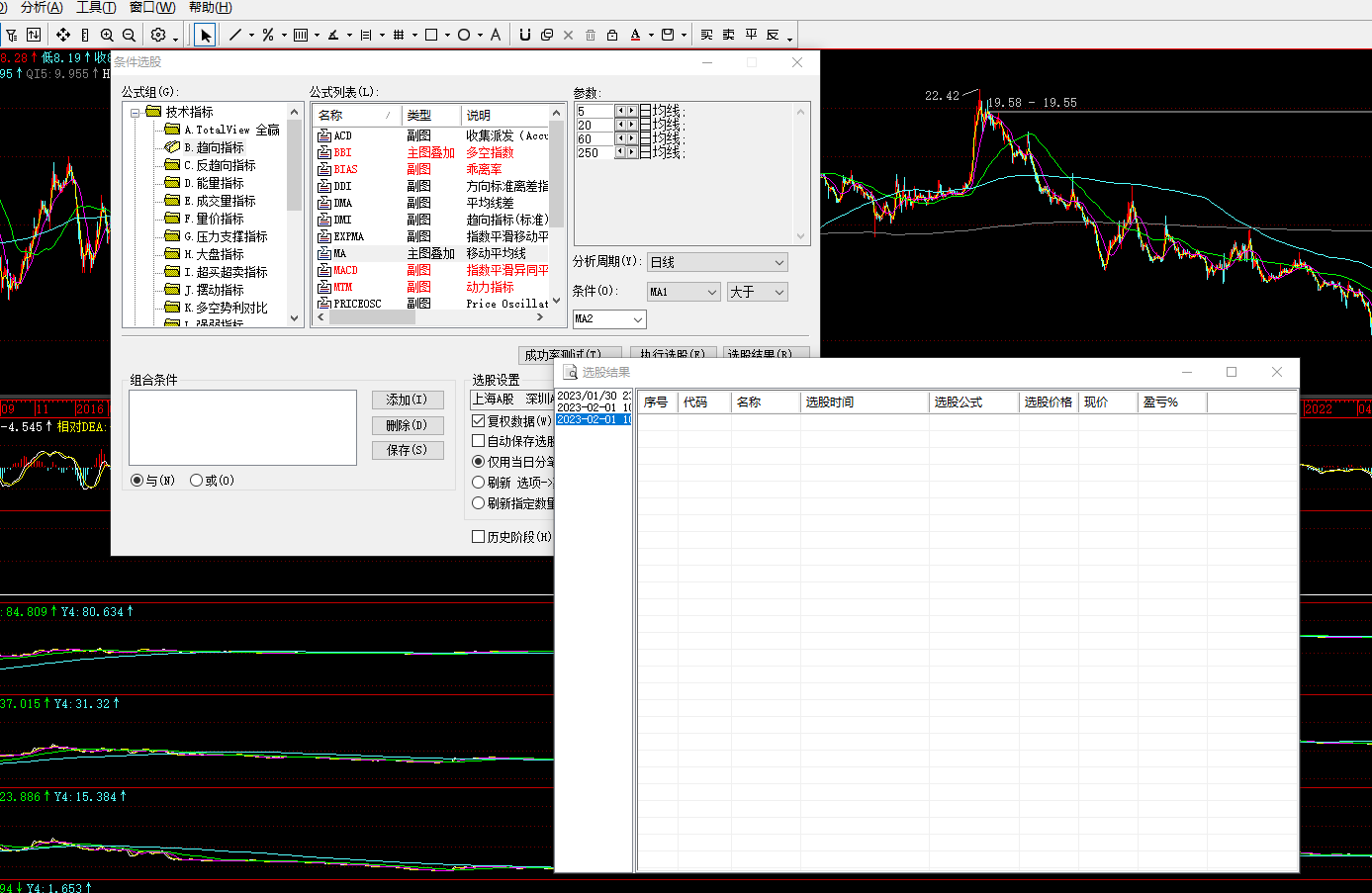Toggle the 复权数据 checkbox
Image resolution: width=1372 pixels, height=893 pixels.
pyautogui.click(x=479, y=421)
